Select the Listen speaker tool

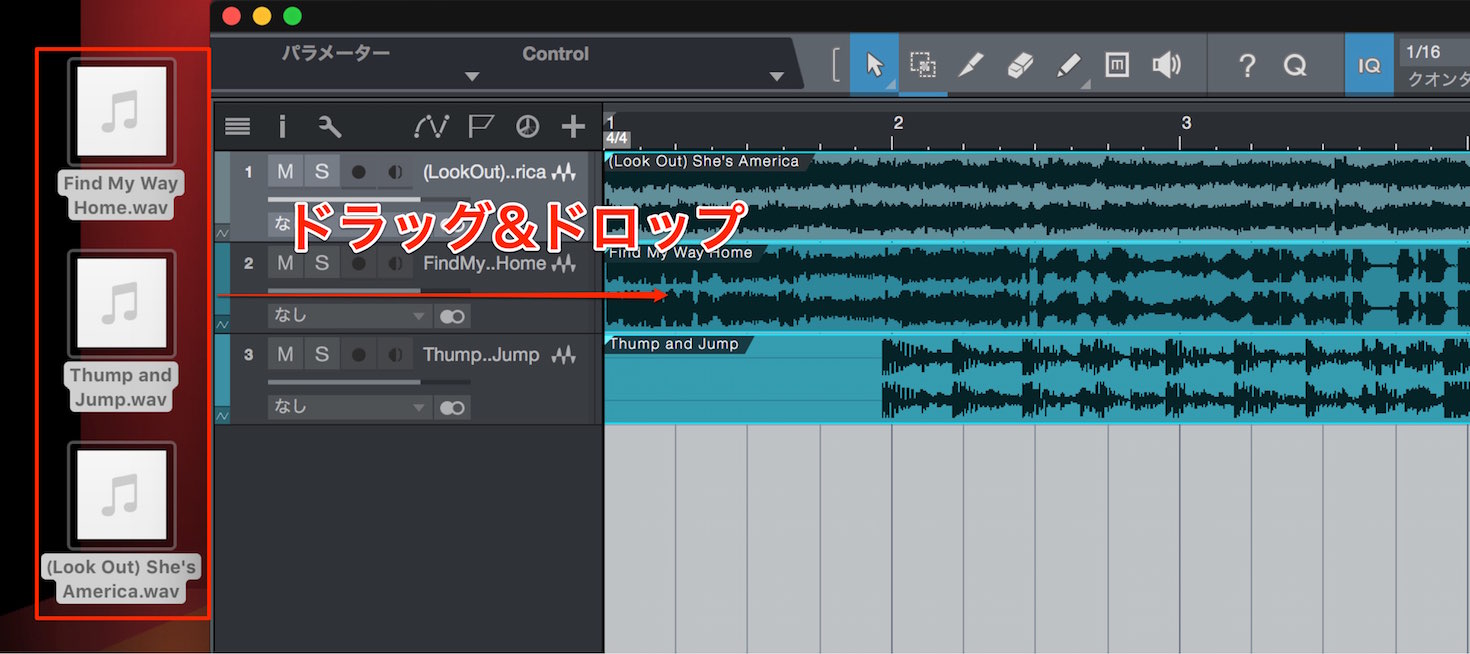point(1166,65)
